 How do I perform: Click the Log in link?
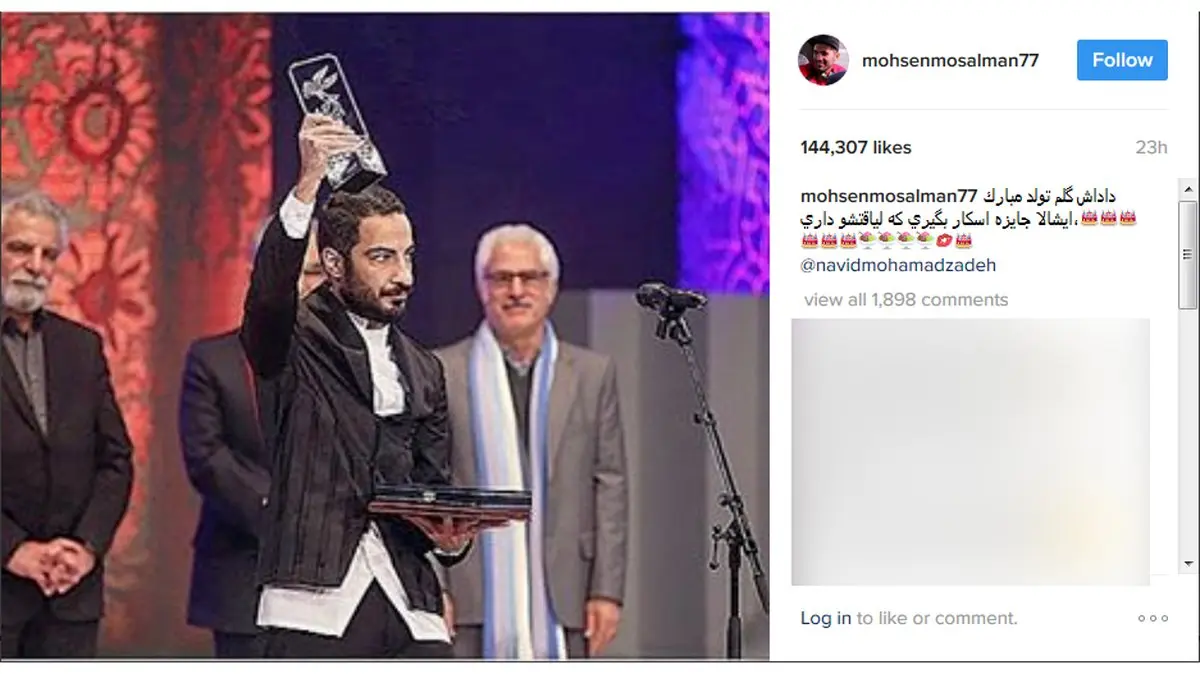[826, 619]
